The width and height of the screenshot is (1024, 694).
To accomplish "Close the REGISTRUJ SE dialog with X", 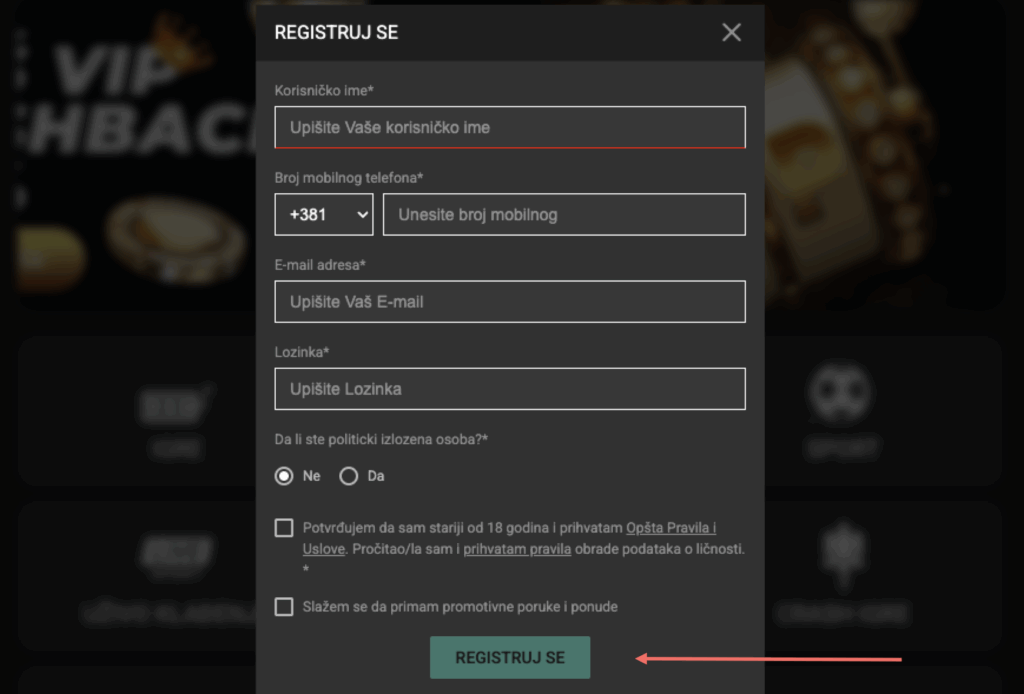I will pos(731,32).
